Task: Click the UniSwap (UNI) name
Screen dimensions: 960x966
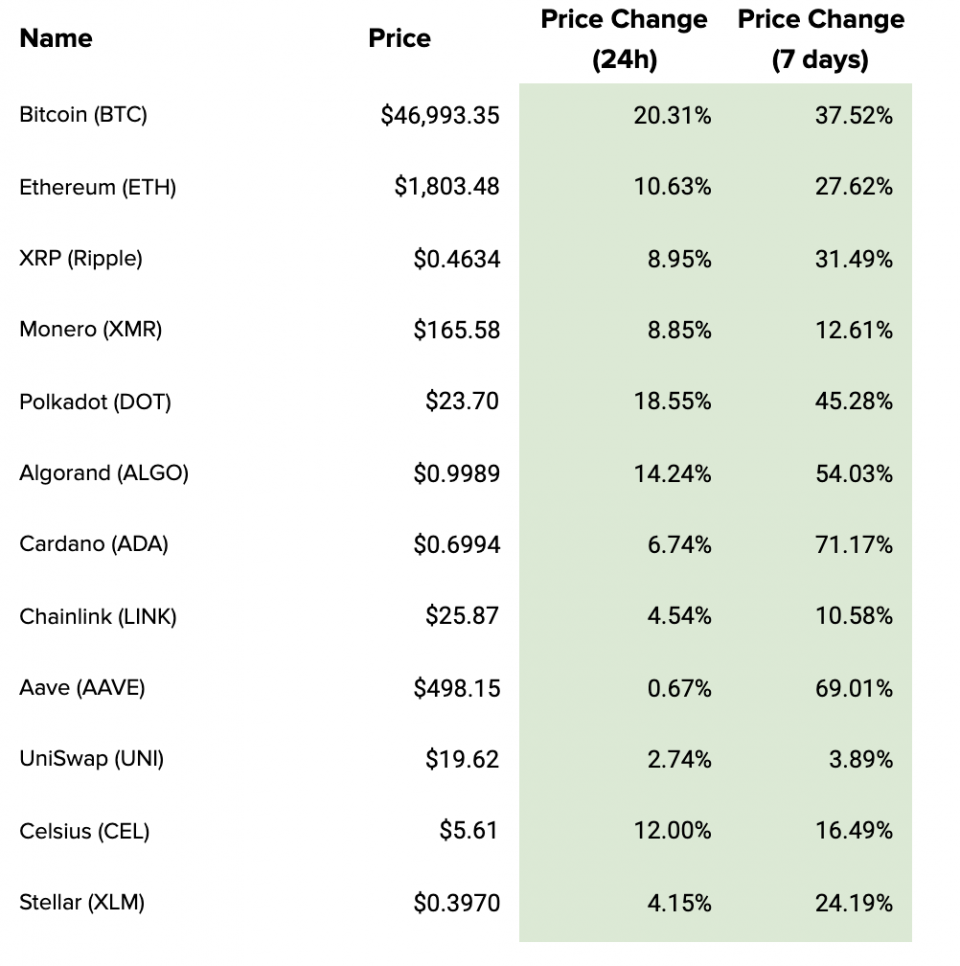Action: tap(91, 759)
